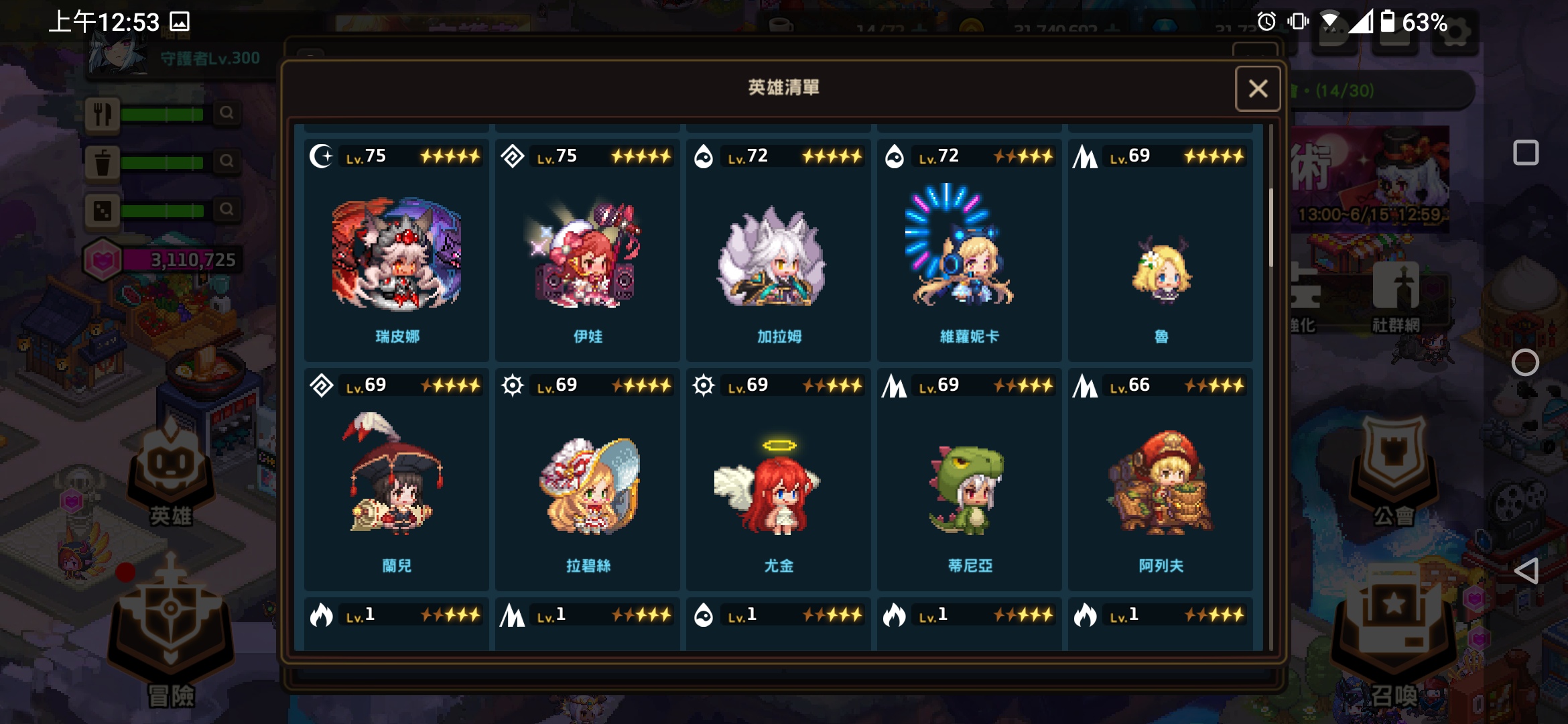Click the water drop icon on 加拉姆

704,157
